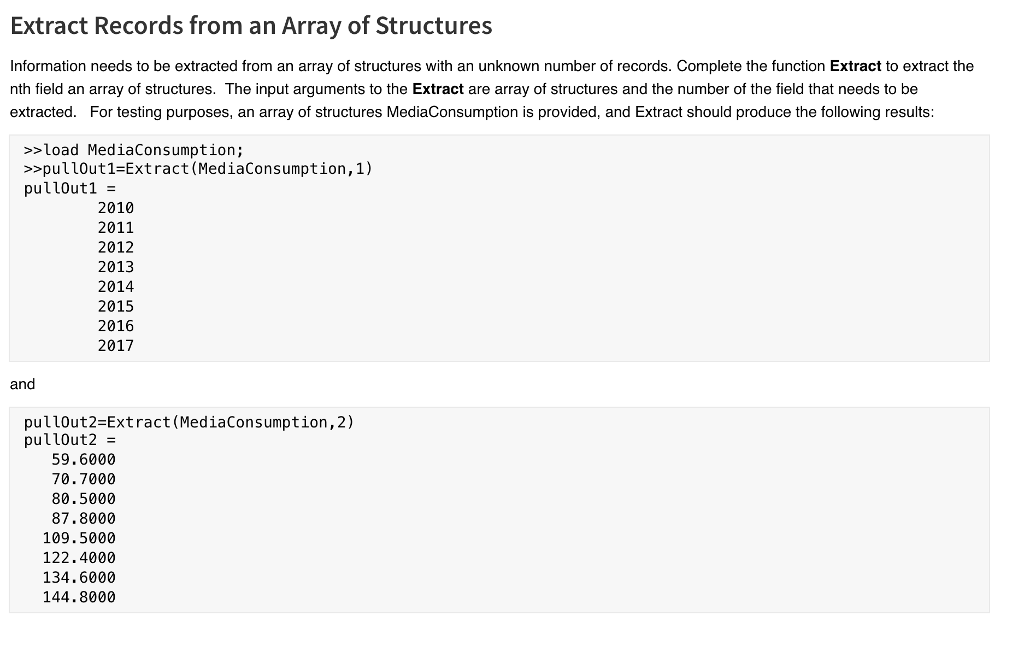1024x645 pixels.
Task: Click the '>>load MediaConsumption;' code line
Action: tap(133, 150)
